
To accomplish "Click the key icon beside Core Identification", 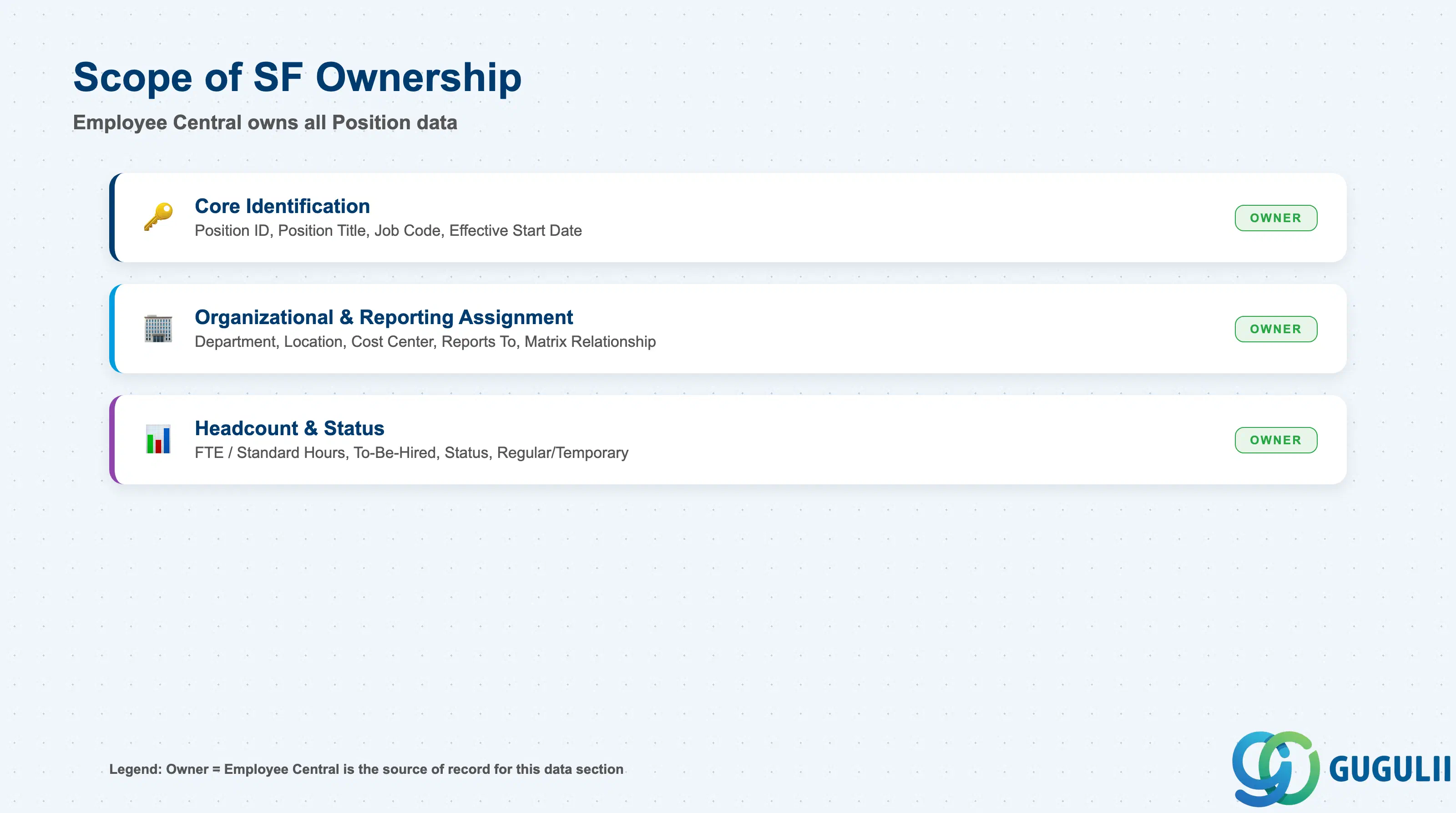I will (158, 217).
